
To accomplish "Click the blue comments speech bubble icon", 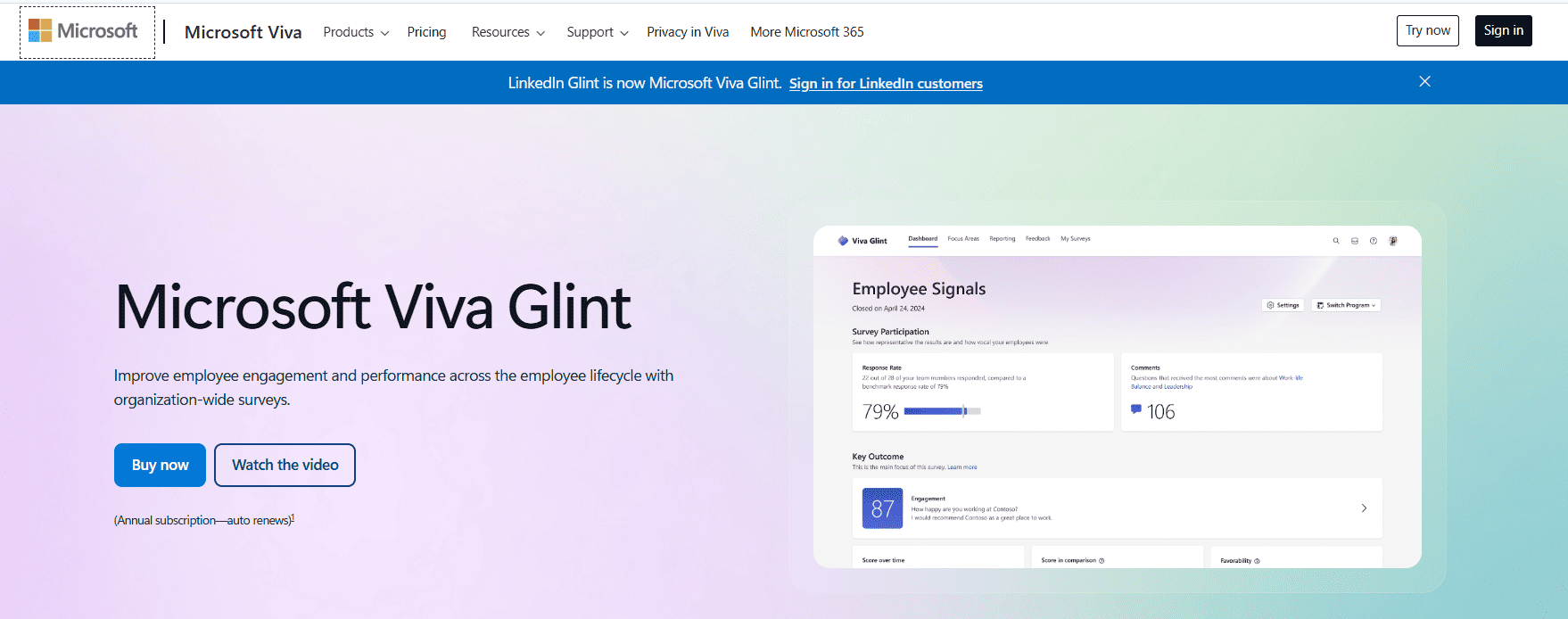I will pos(1135,409).
